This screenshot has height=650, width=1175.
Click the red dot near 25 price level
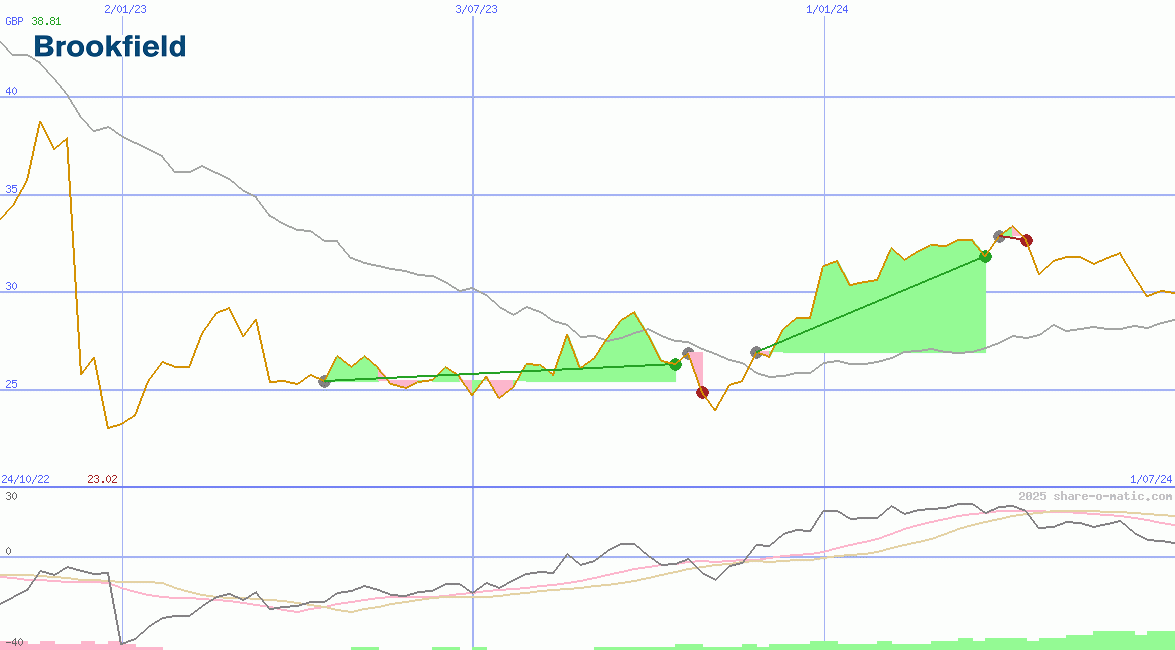click(702, 392)
